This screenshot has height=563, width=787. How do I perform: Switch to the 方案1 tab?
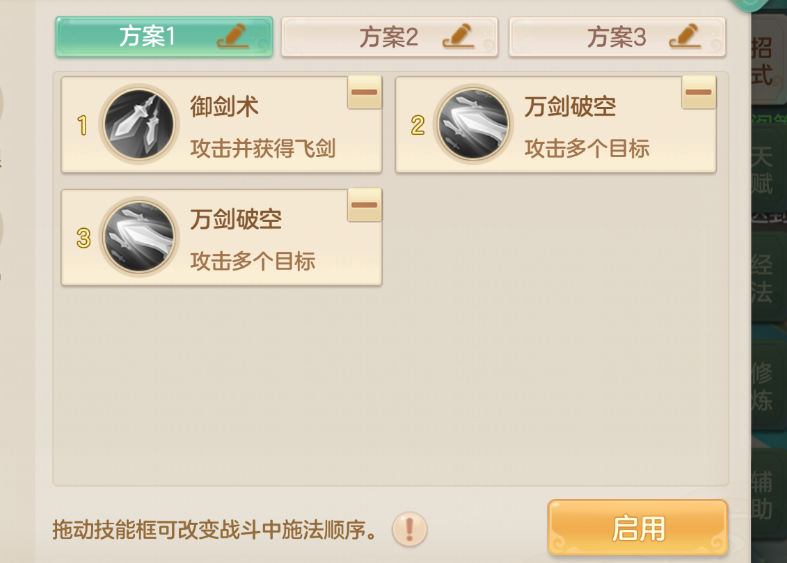click(150, 37)
